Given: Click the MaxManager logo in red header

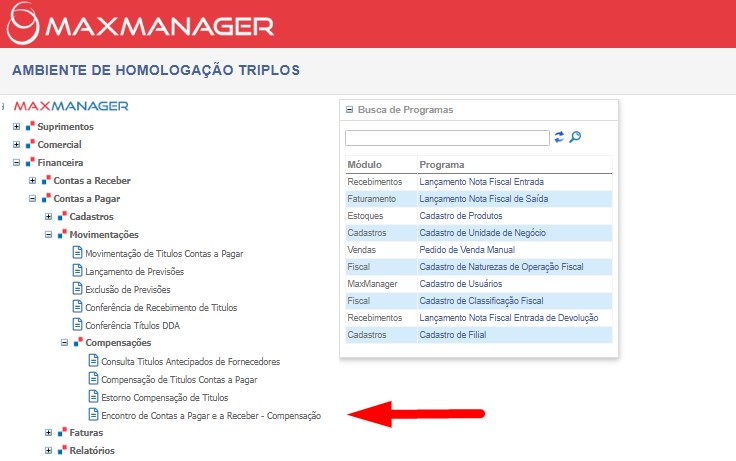Looking at the screenshot, I should coord(140,23).
